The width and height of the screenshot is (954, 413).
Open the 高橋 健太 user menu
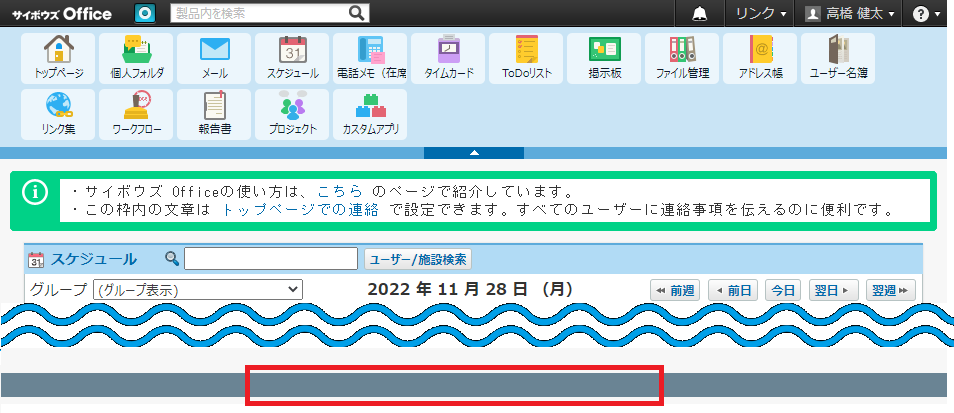click(x=849, y=13)
